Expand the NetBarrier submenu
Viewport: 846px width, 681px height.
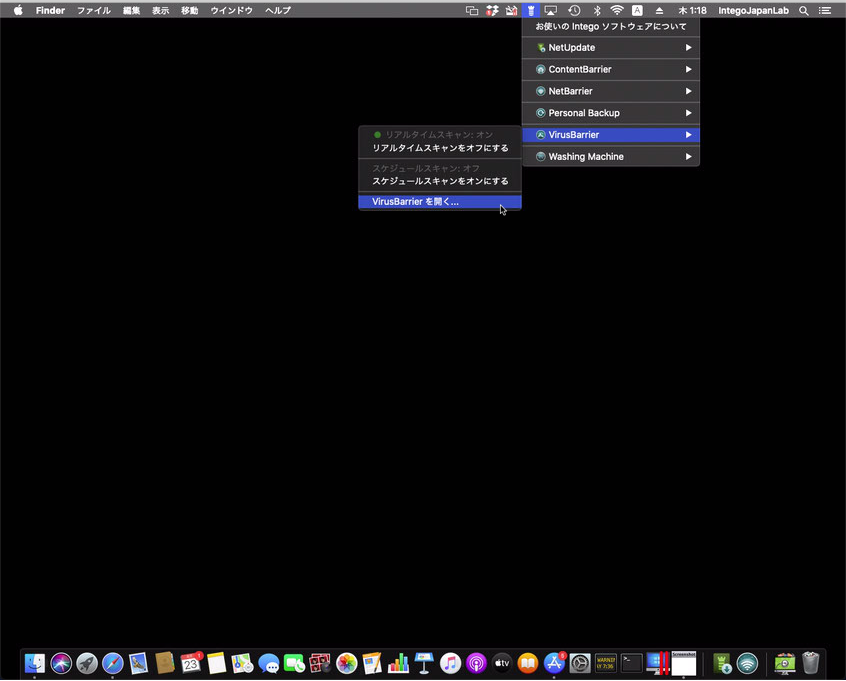click(x=611, y=91)
